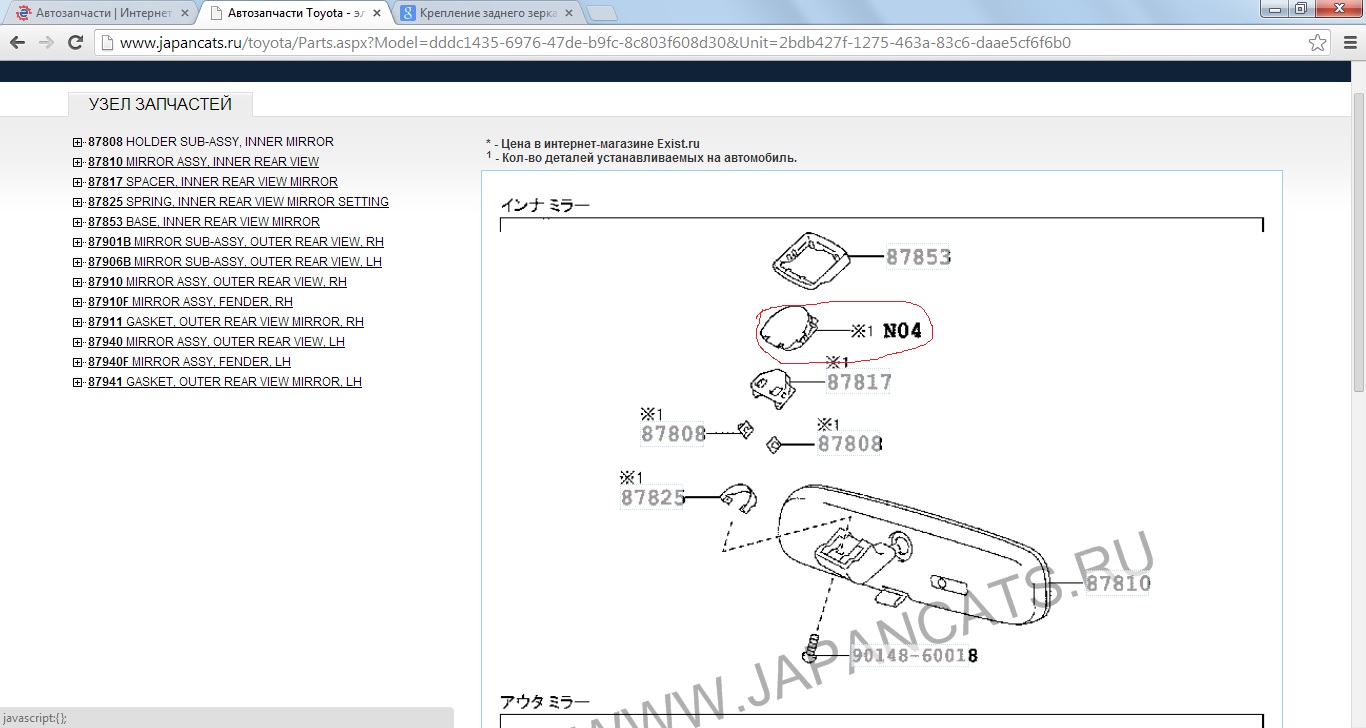Open the Chrome menu icon
Screen dimensions: 1366x728
1348,43
